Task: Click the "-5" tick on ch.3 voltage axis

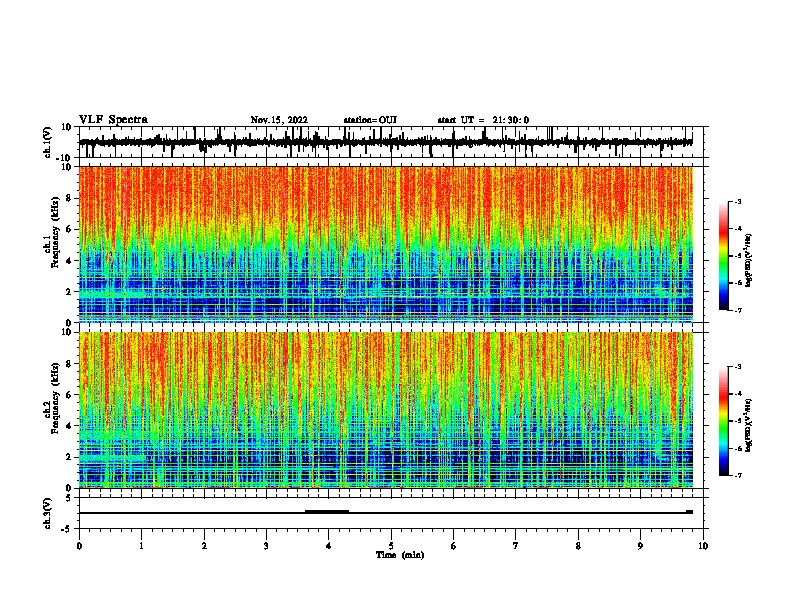Action: (x=68, y=529)
